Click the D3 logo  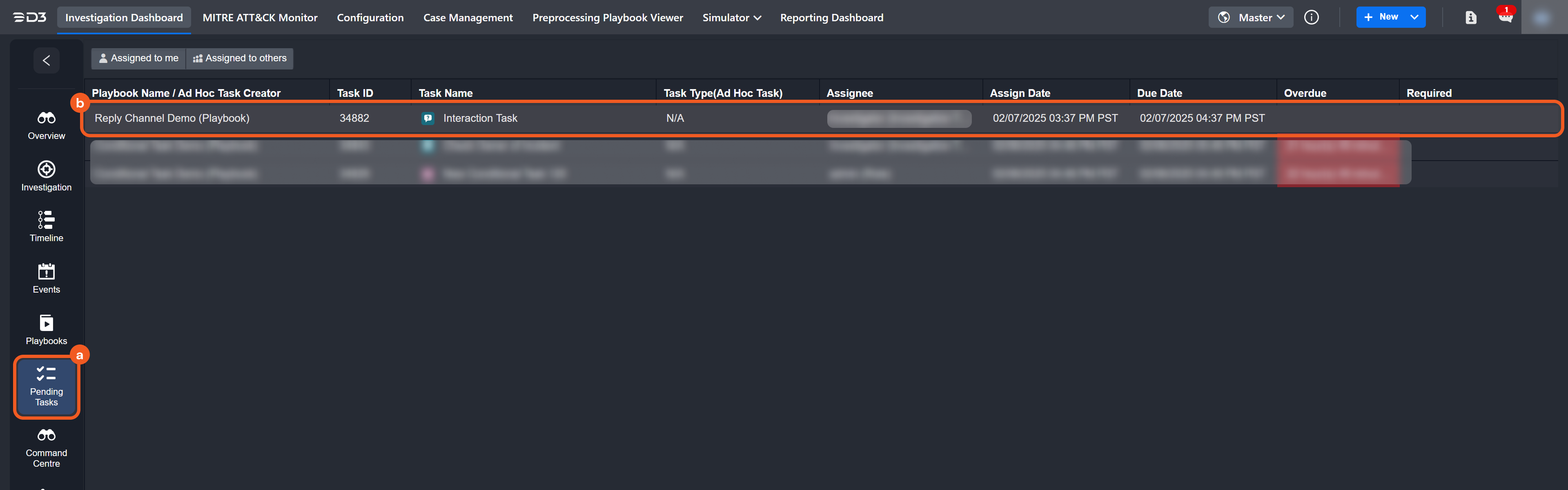(30, 17)
